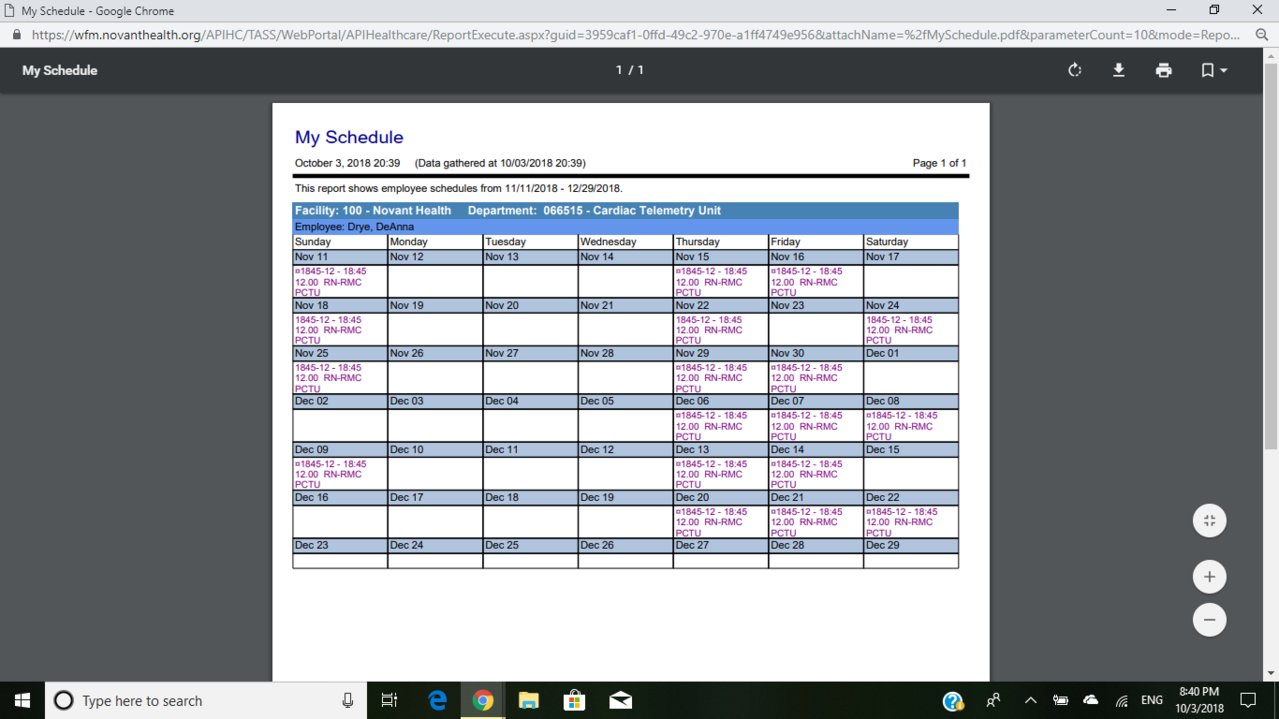Click the shift entry under Nov 24
Screen dimensions: 1279x719
(x=911, y=330)
